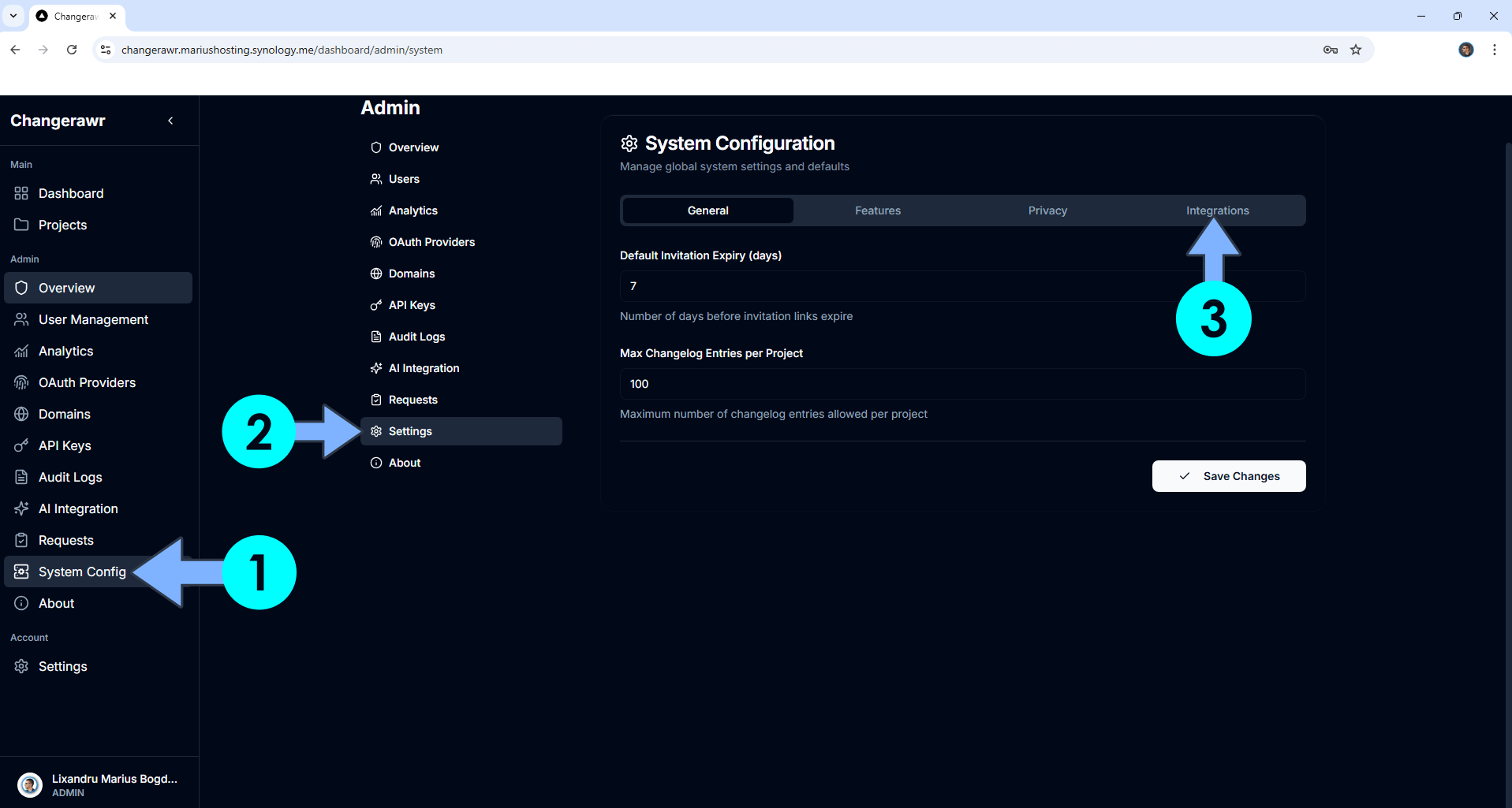Click the Admin menu About info icon
This screenshot has height=808, width=1512.
[376, 463]
